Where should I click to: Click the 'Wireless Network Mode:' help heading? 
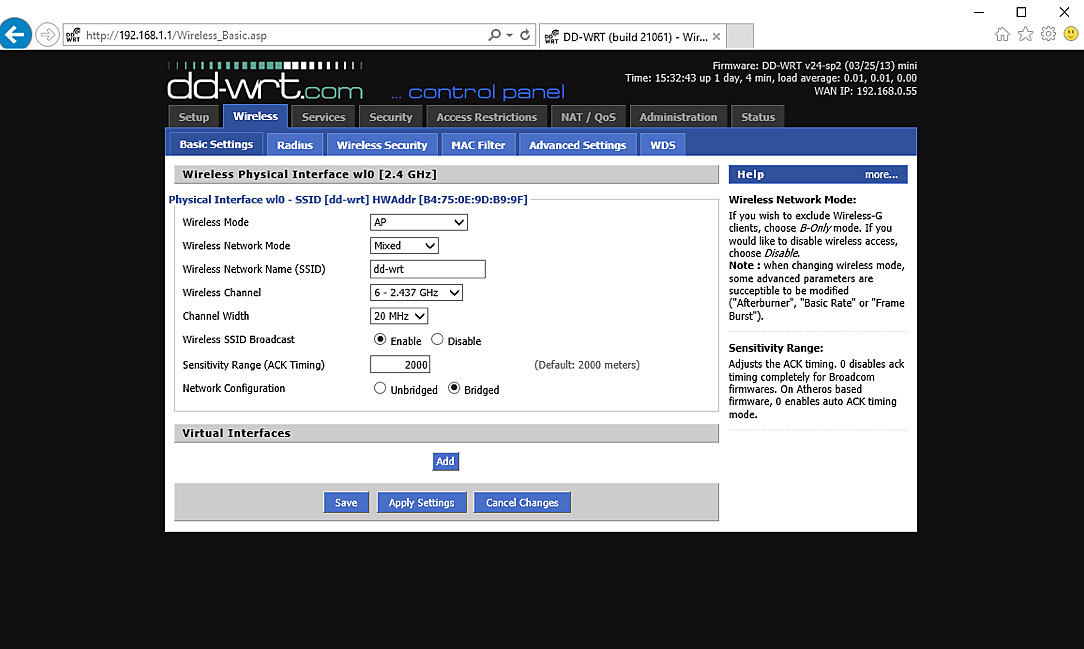pos(792,200)
